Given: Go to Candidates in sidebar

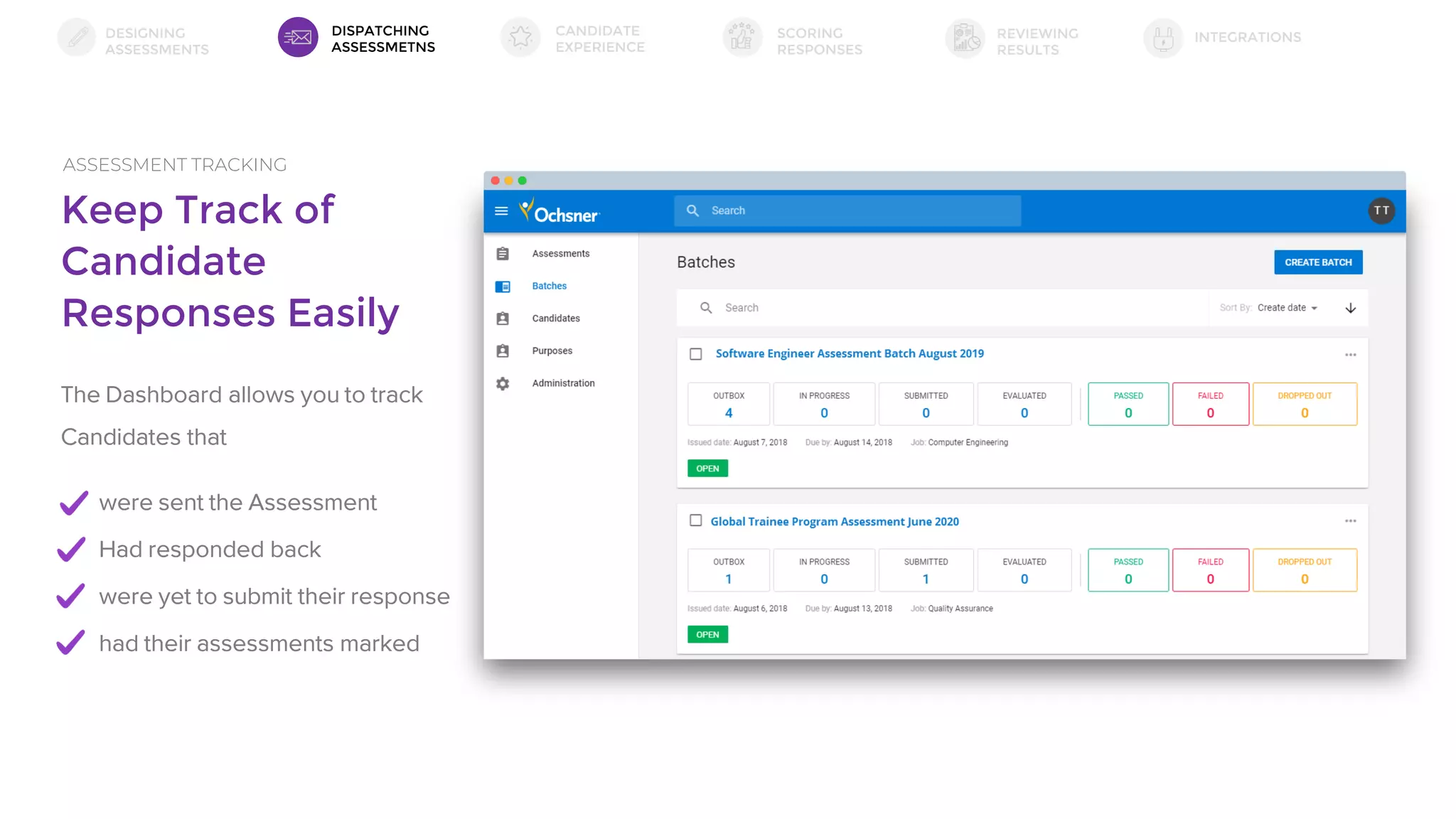Looking at the screenshot, I should (556, 318).
